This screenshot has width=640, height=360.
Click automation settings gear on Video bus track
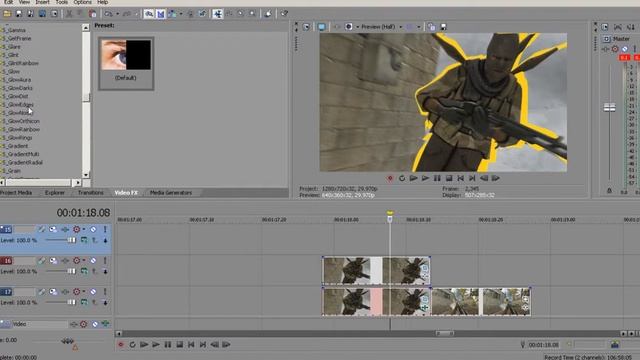point(84,324)
